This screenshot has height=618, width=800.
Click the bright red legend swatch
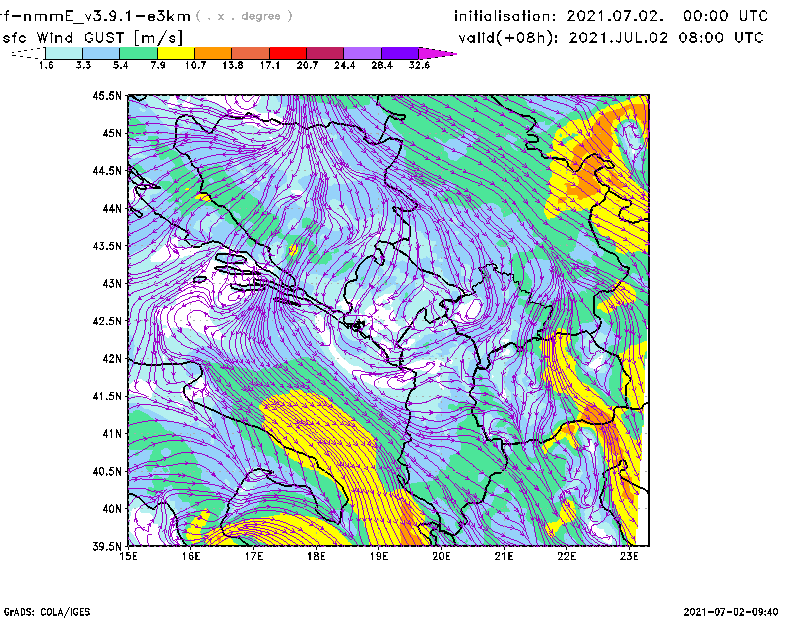point(288,53)
